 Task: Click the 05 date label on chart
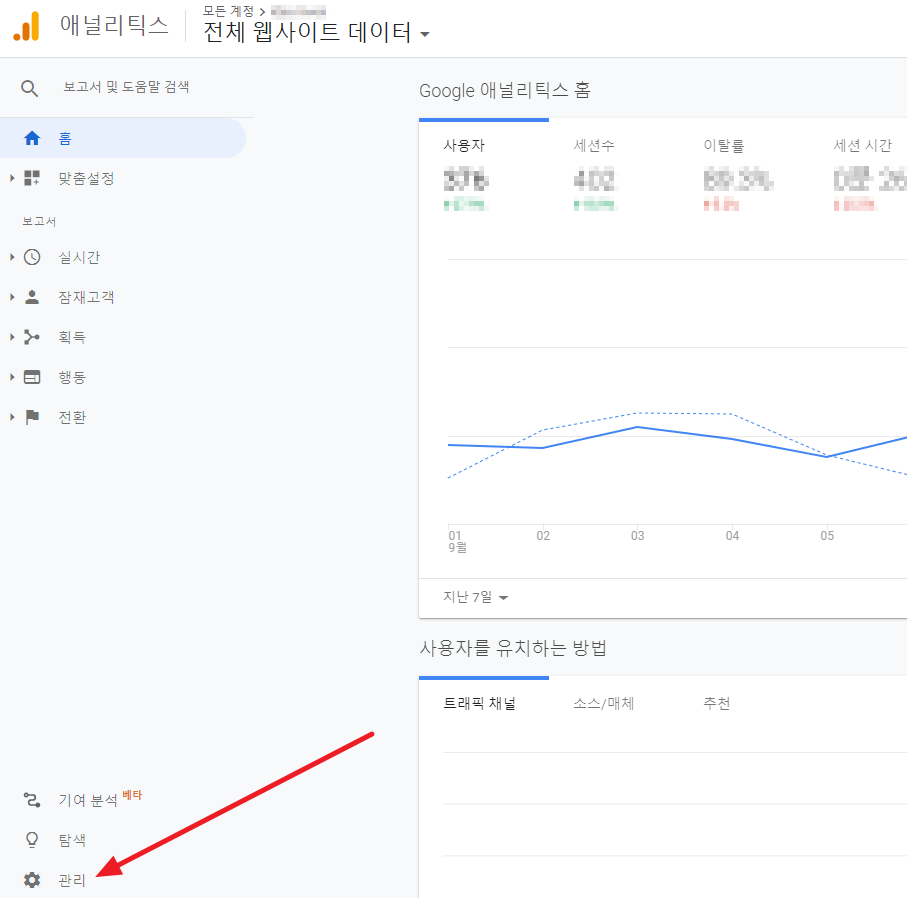827,536
